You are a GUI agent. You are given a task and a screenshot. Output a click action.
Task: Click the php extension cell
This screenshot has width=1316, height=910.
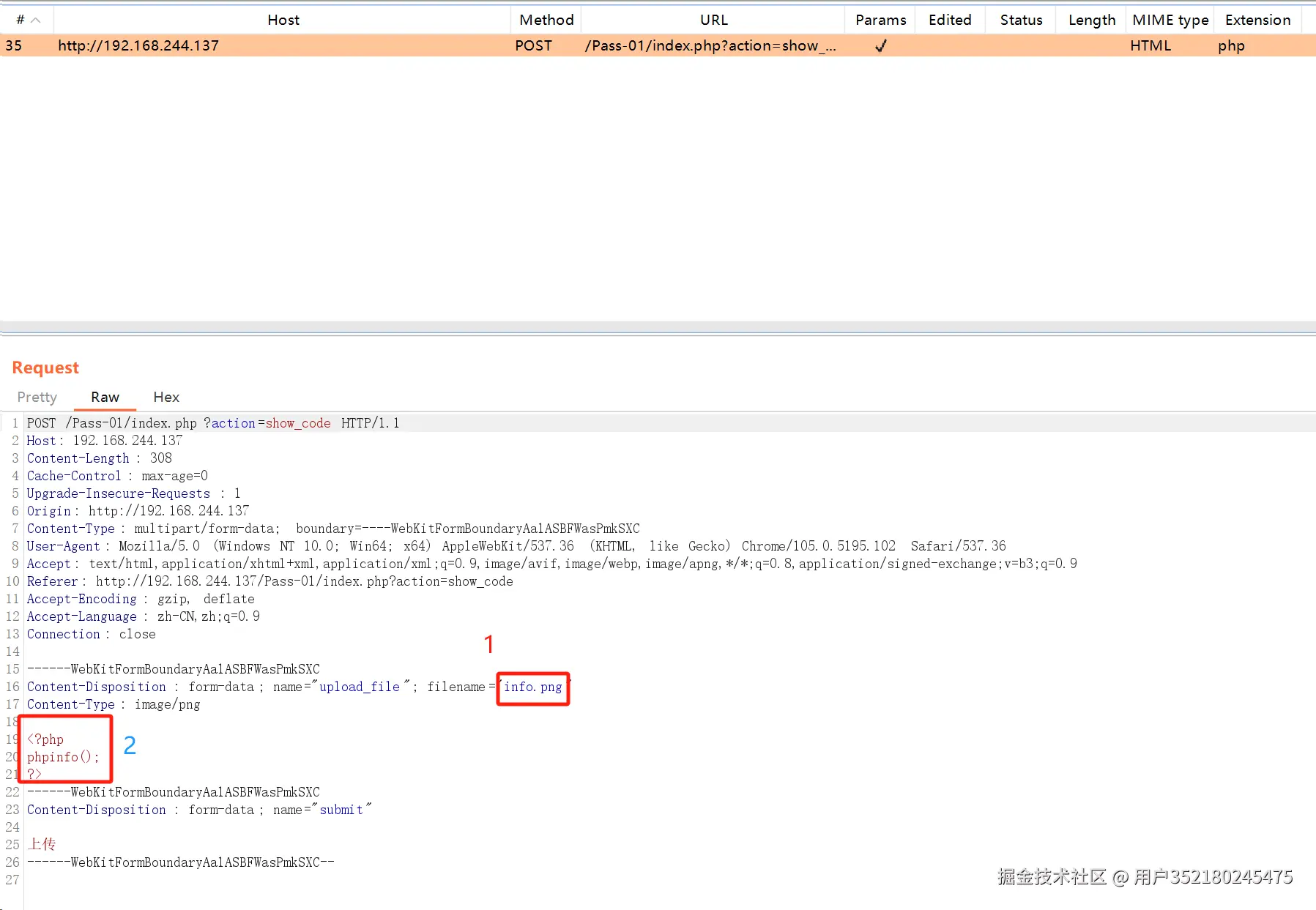(1231, 45)
